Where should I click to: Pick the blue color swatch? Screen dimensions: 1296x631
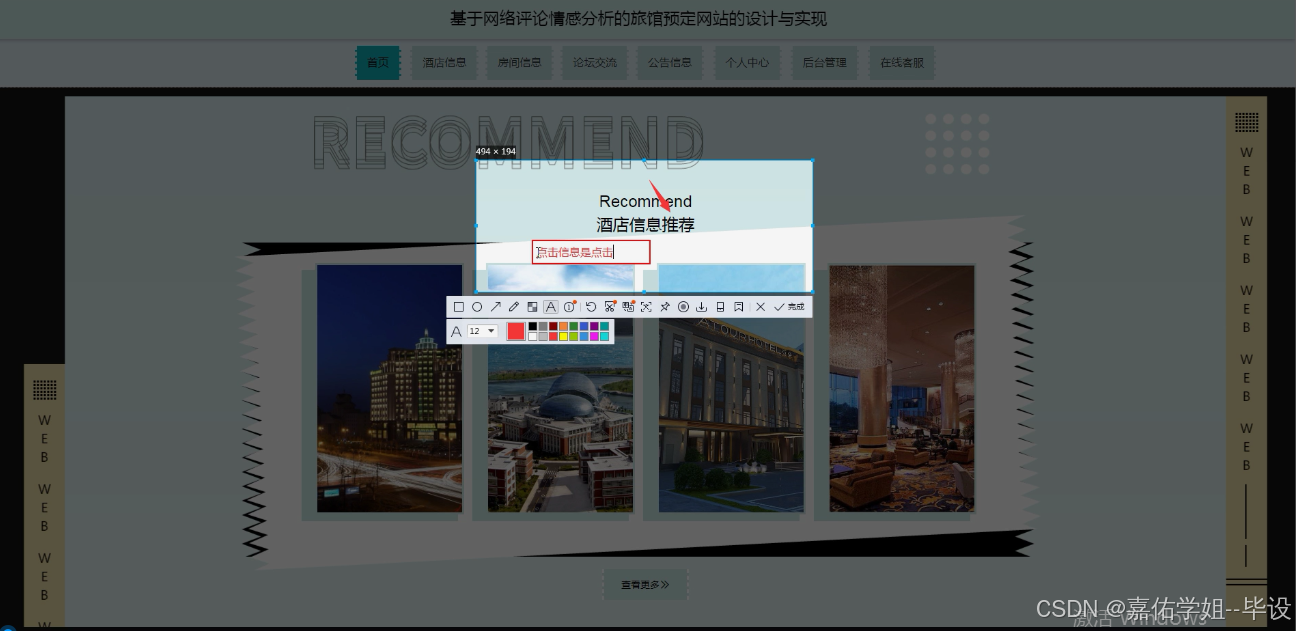coord(584,326)
